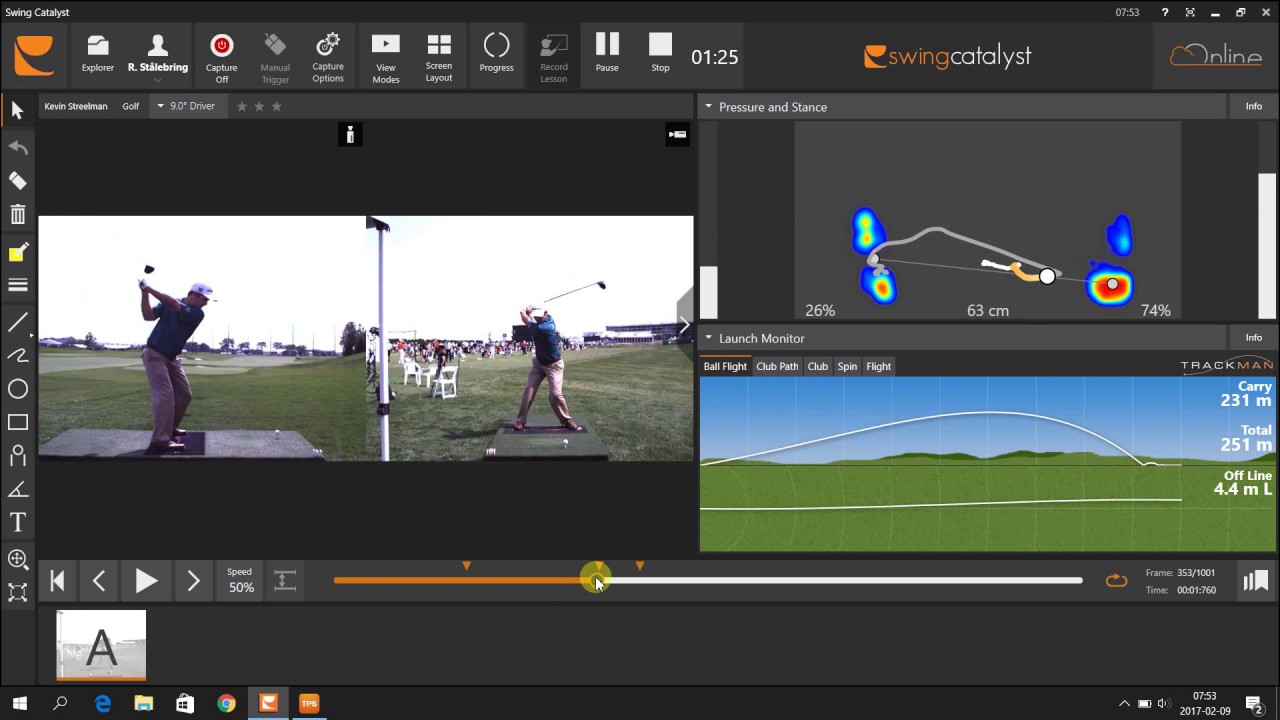Select the freehand curve tool
Viewport: 1280px width, 720px height.
17,356
